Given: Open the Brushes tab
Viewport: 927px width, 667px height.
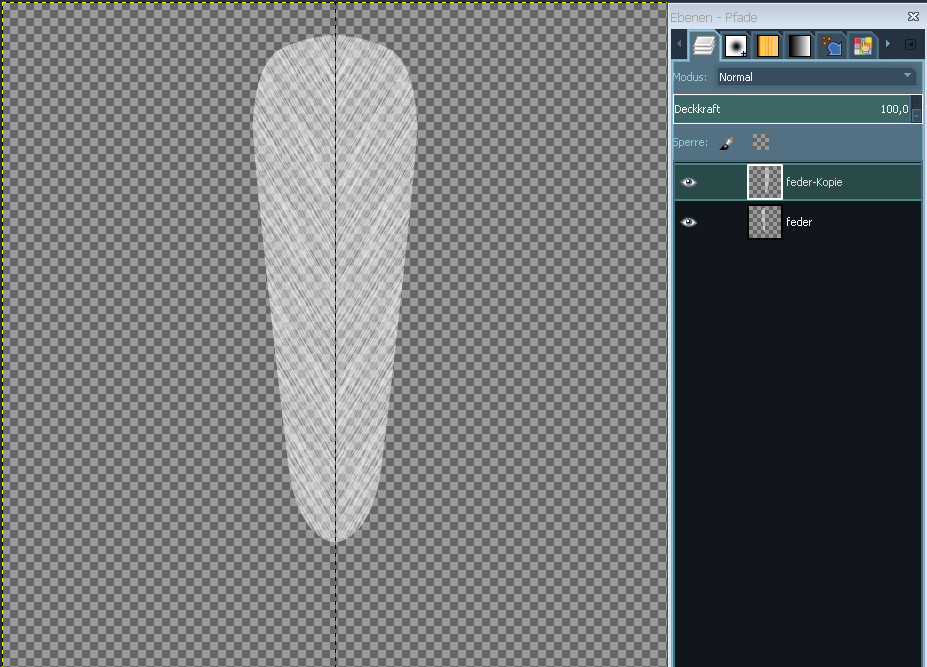Looking at the screenshot, I should (736, 46).
